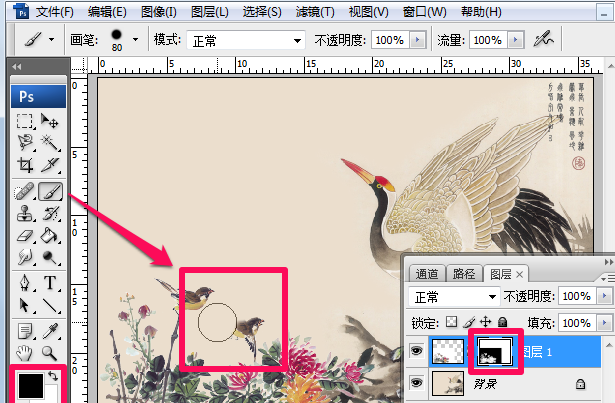Click the black foreground color swatch
This screenshot has width=615, height=403.
(31, 385)
